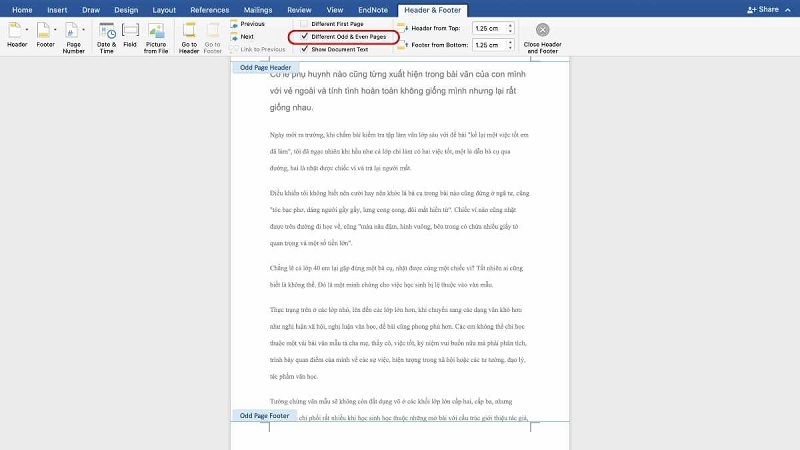Select the Header & Footer tab
Viewport: 800px width, 450px height.
coord(433,10)
